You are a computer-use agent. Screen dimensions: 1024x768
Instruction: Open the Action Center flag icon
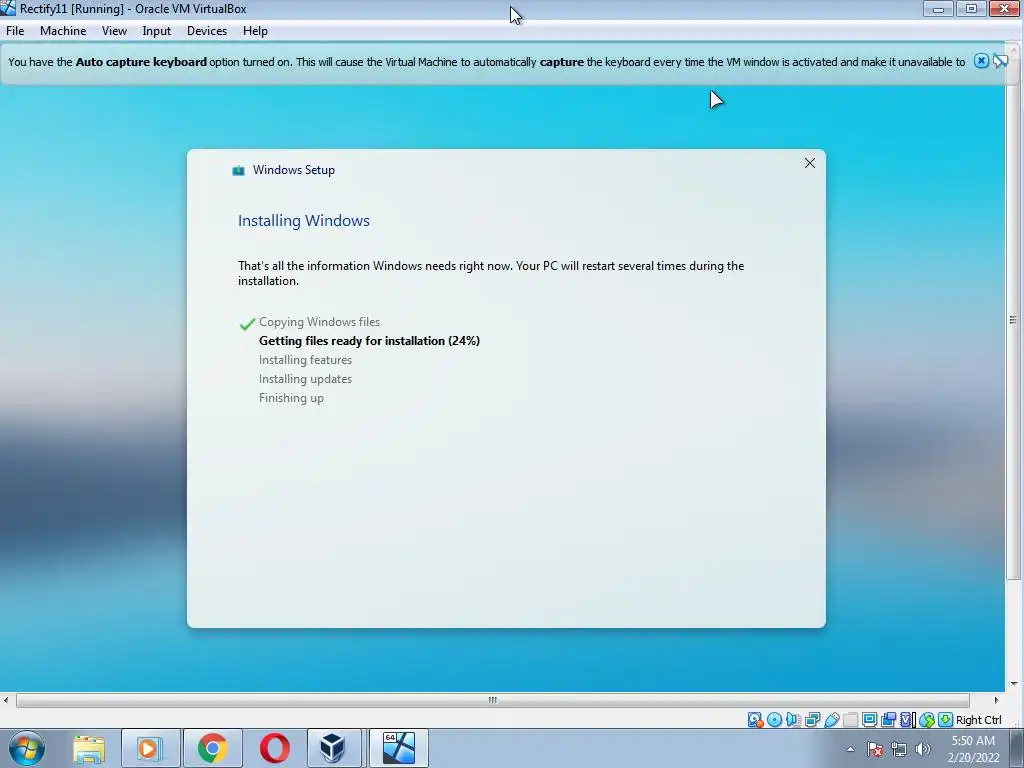875,749
